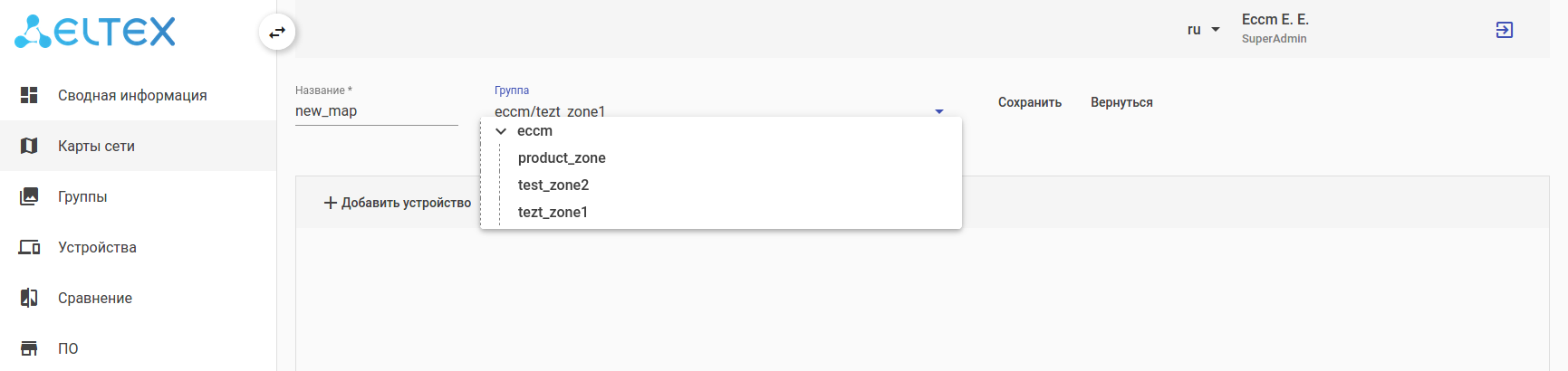
Task: Log out using the exit icon
Action: [x=1504, y=30]
